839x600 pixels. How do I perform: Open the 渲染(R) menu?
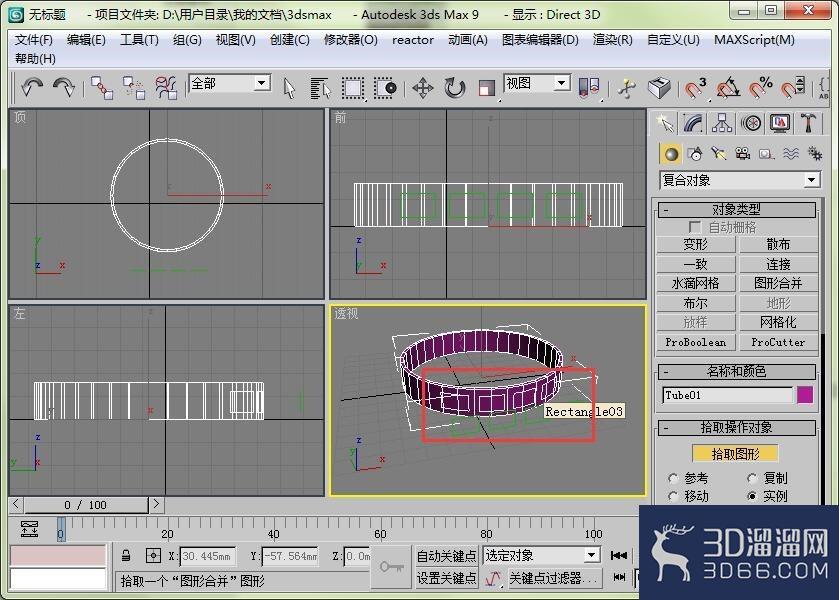pyautogui.click(x=613, y=40)
